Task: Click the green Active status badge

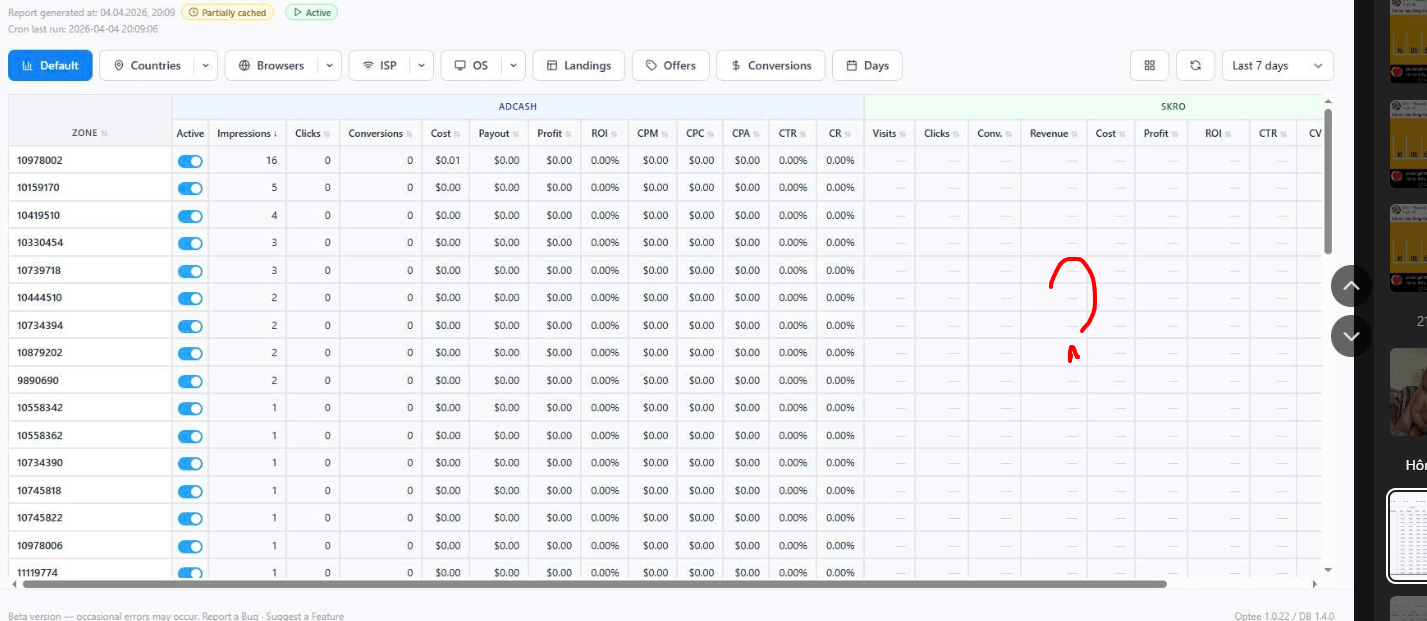Action: pos(311,12)
